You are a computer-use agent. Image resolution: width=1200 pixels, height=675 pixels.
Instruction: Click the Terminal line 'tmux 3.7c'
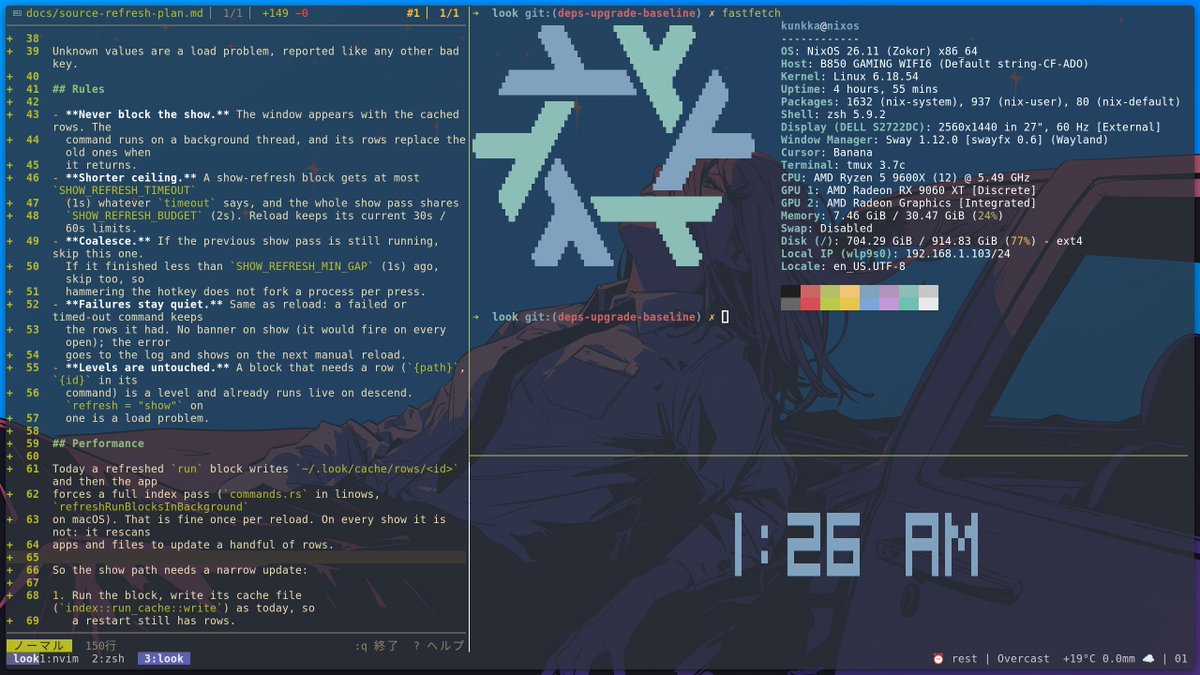tap(843, 165)
